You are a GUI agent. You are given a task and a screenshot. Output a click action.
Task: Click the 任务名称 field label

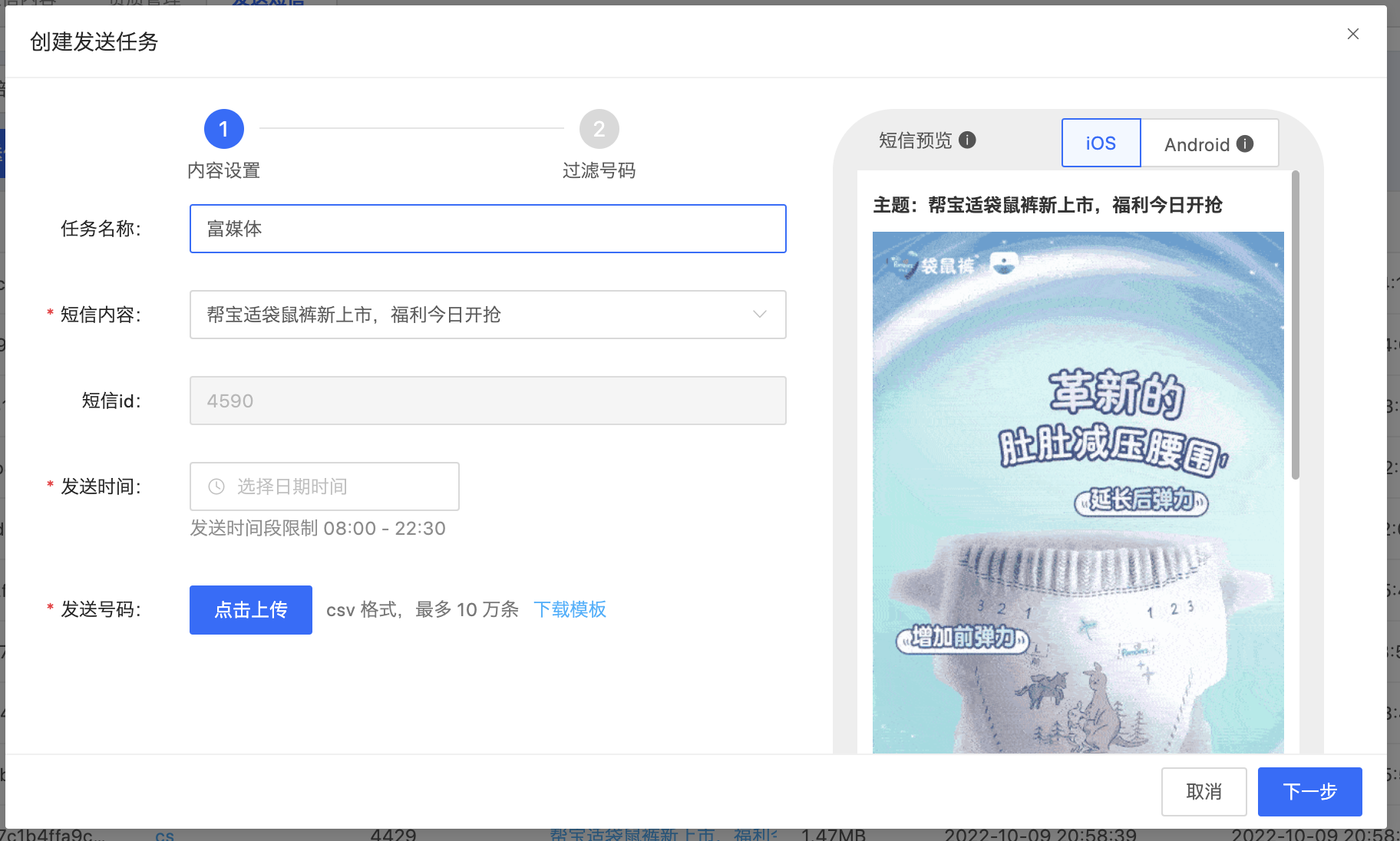point(101,229)
